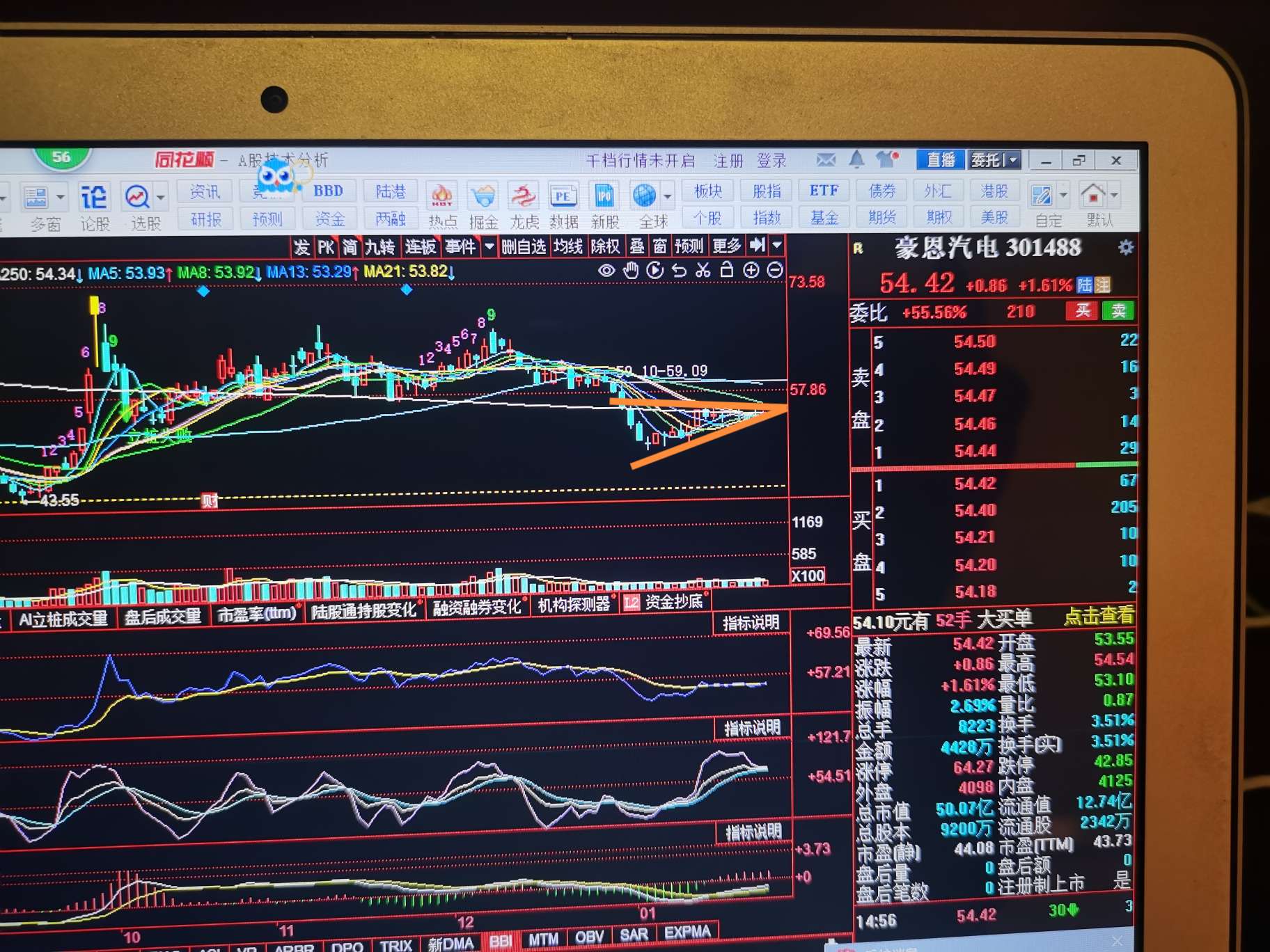This screenshot has width=1270, height=952.
Task: Toggle the 叠 overlay button
Action: [x=636, y=246]
